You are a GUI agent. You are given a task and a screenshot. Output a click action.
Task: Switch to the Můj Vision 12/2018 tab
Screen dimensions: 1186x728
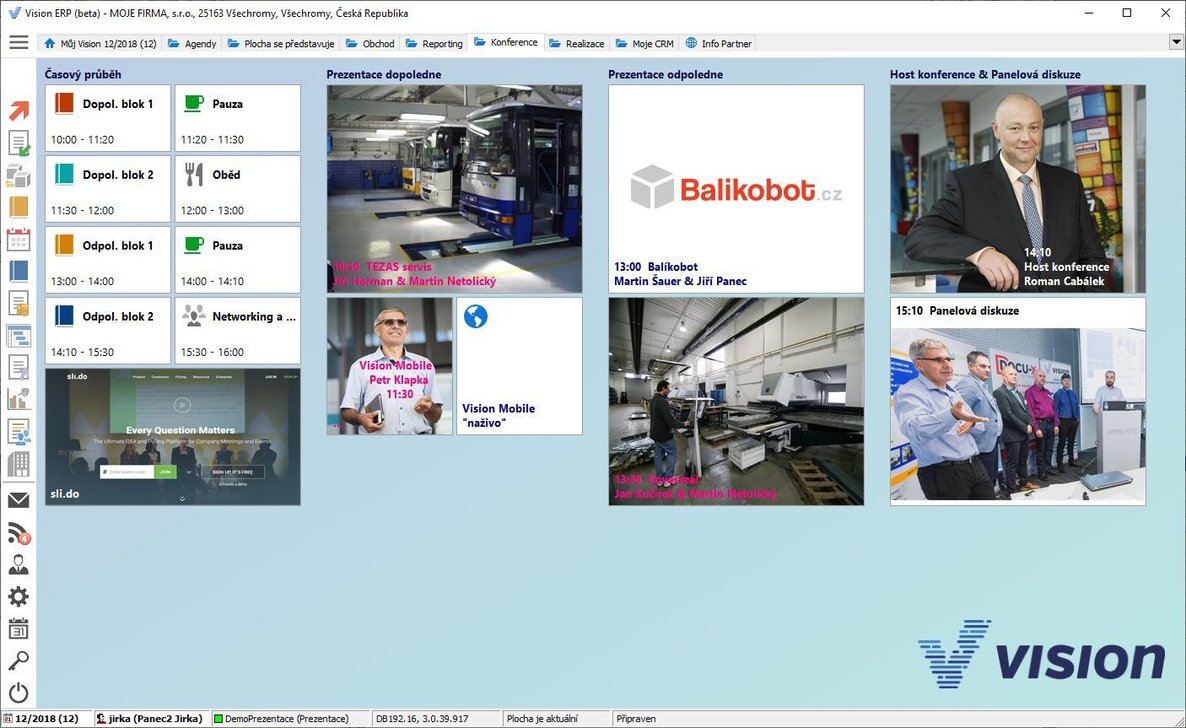101,43
